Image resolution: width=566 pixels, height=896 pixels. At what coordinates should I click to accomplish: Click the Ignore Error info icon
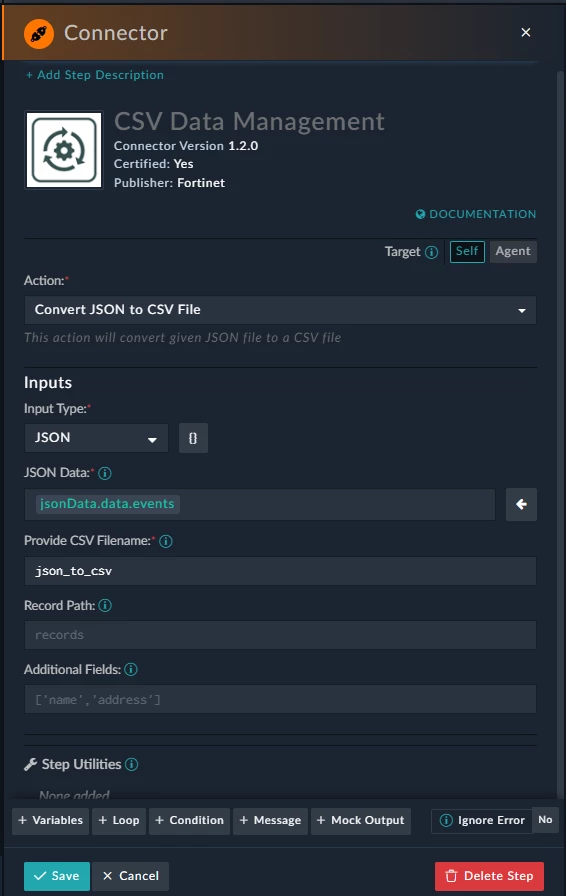click(x=446, y=821)
